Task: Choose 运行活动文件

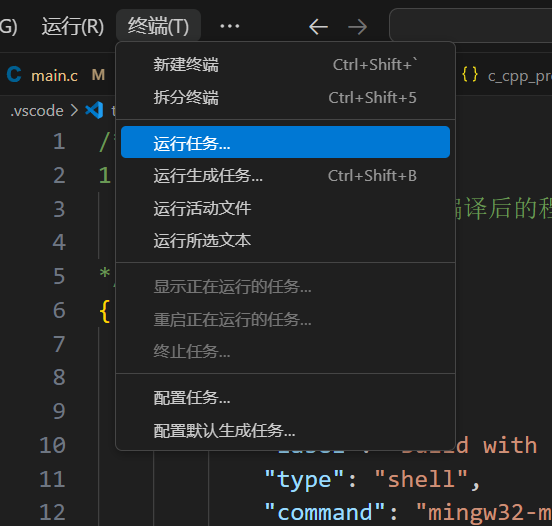Action: tap(285, 208)
